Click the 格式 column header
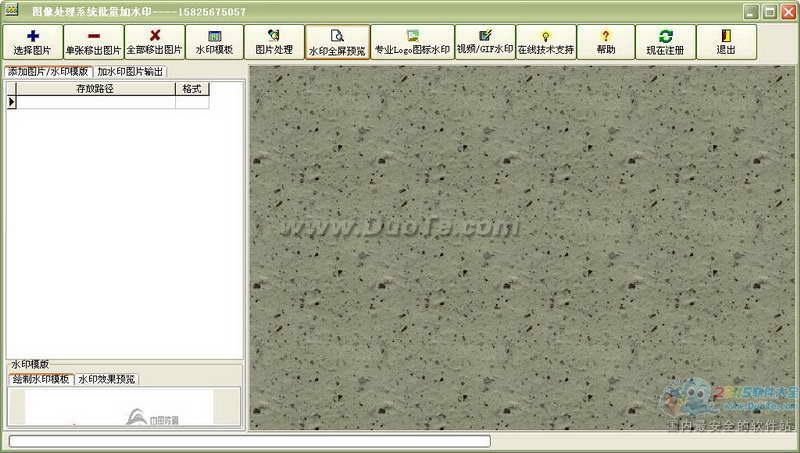The width and height of the screenshot is (800, 453). click(x=192, y=89)
